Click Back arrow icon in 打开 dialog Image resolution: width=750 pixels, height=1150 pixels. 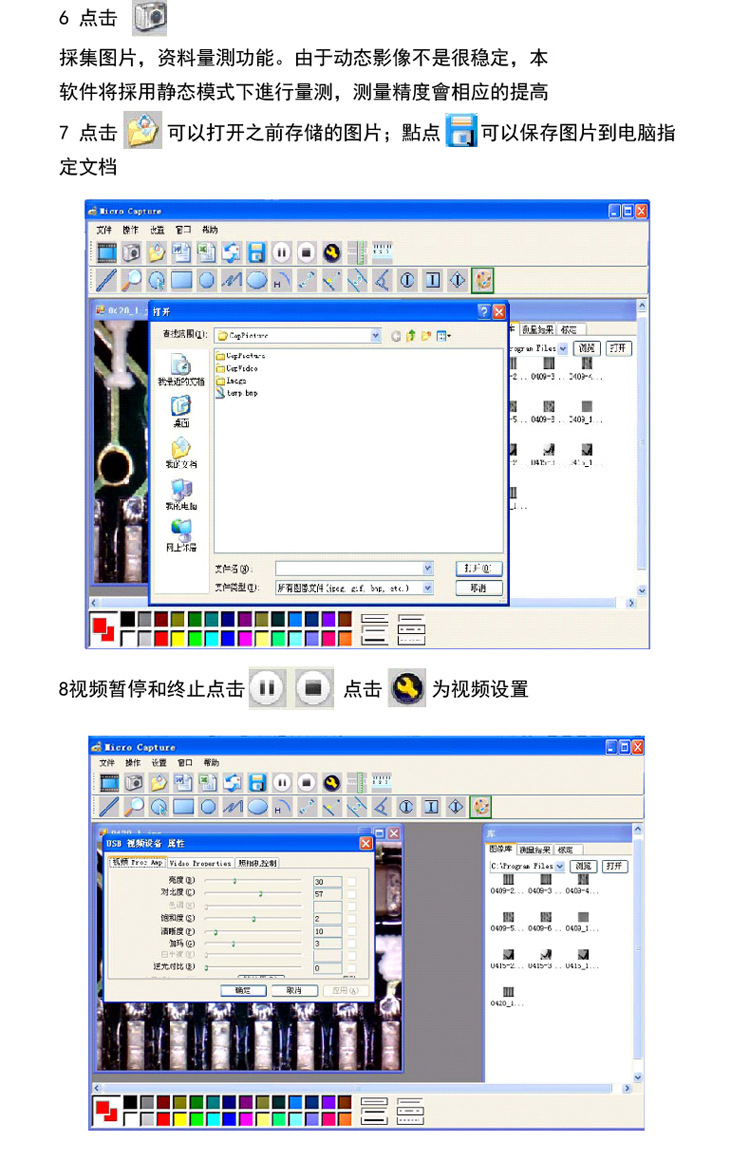click(x=396, y=336)
